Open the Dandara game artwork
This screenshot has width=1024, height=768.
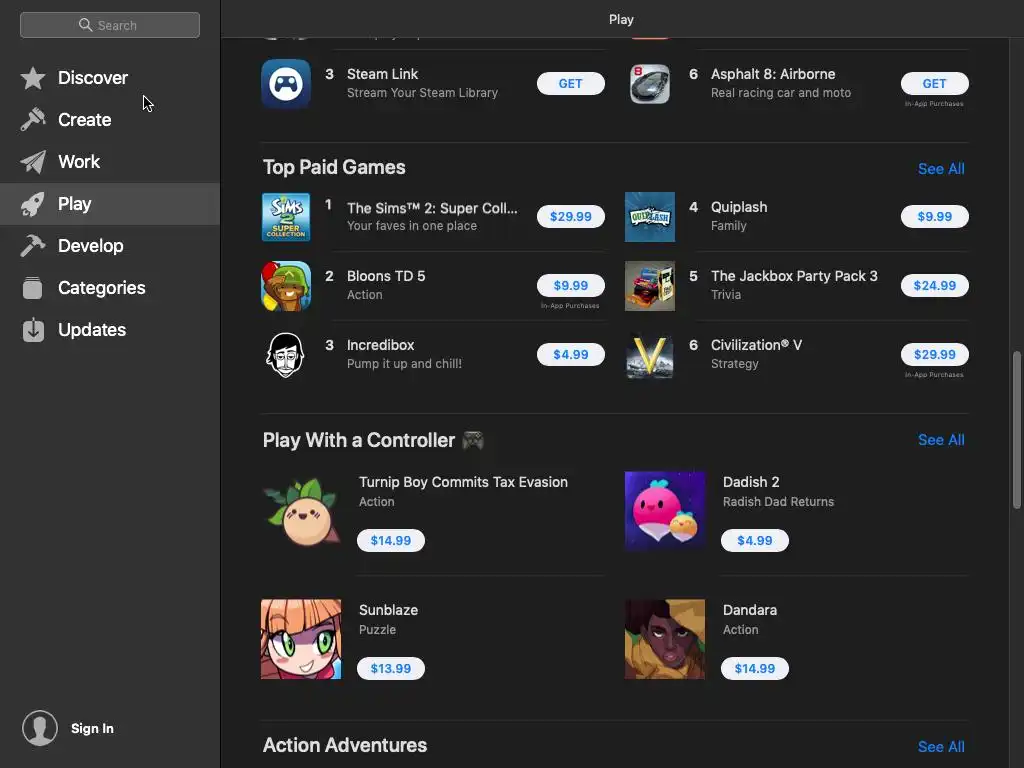click(665, 639)
